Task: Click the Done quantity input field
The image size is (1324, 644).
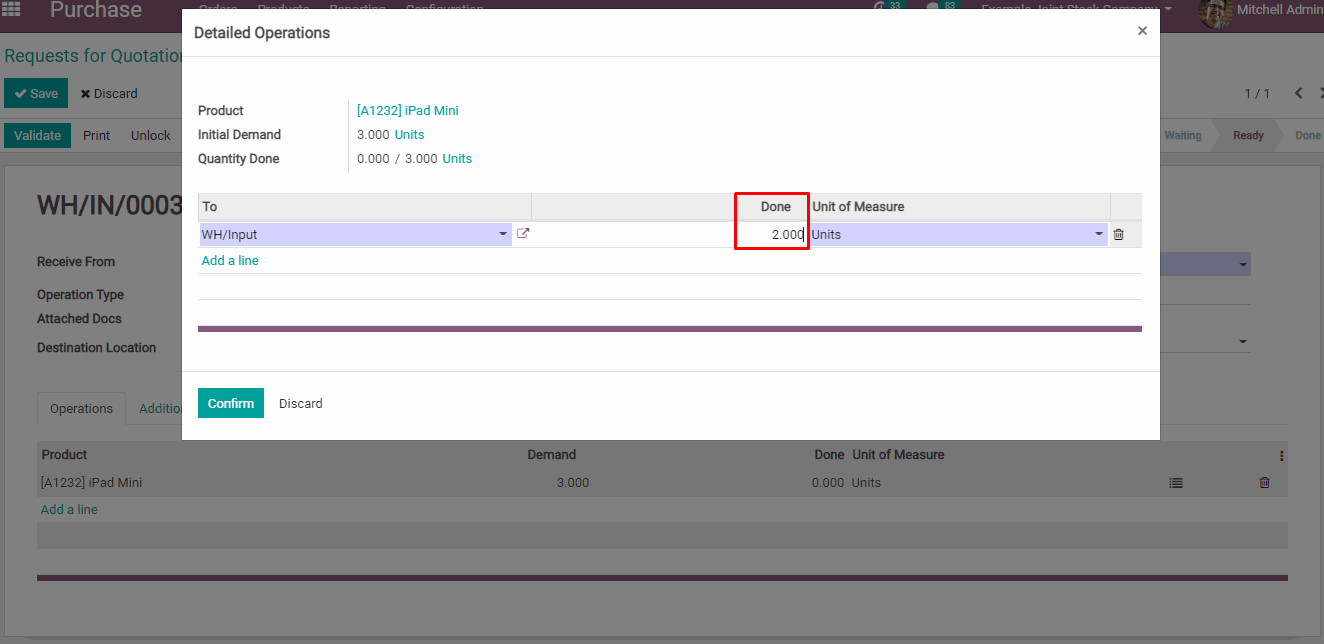Action: click(771, 235)
